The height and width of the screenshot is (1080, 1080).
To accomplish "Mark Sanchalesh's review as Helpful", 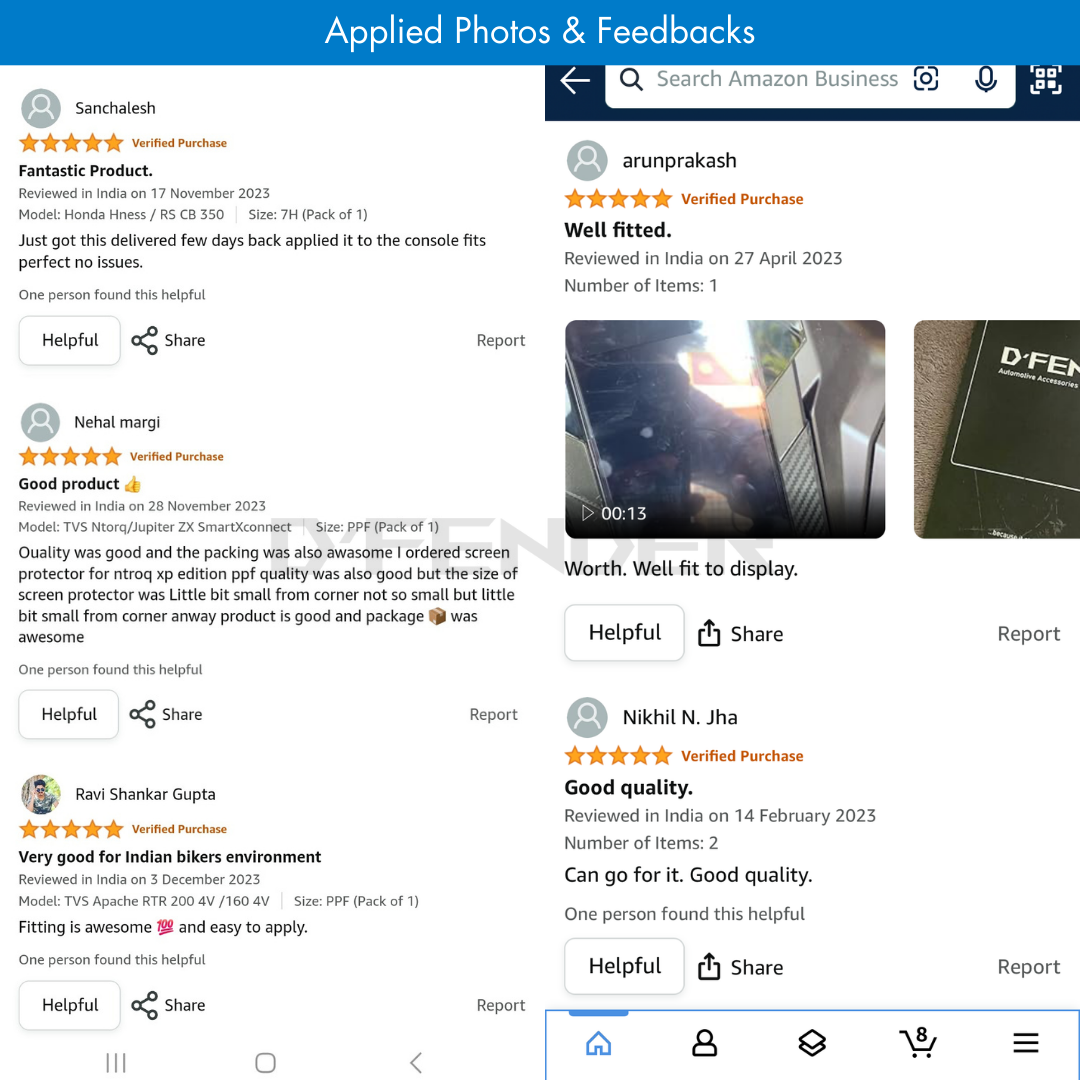I will [x=70, y=341].
